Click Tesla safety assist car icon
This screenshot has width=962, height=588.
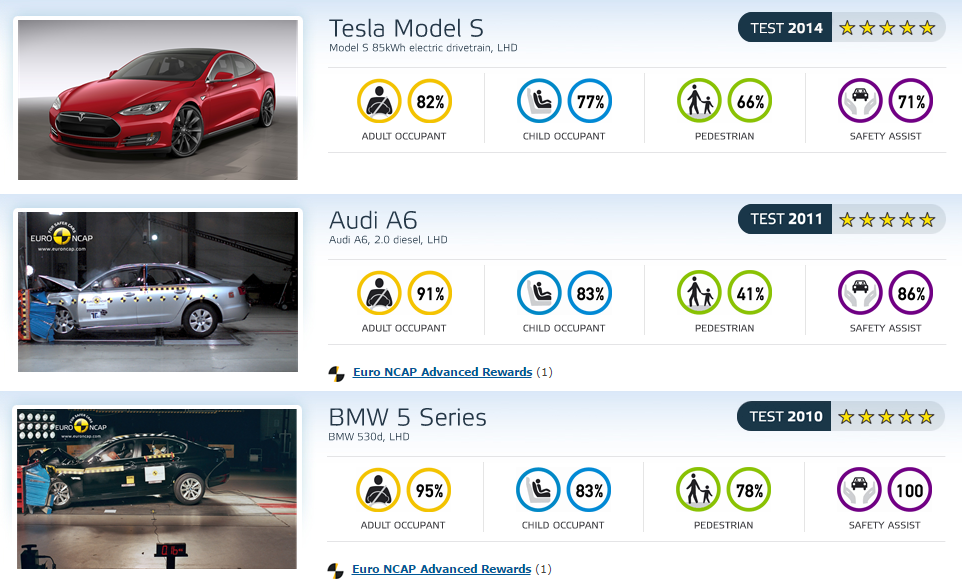861,101
